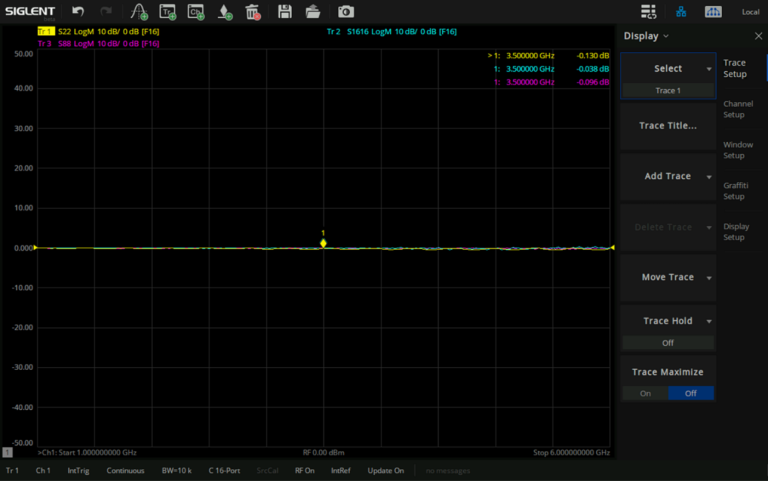Screen dimensions: 768x481
Task: Set Trace Maximize to Off
Action: point(691,393)
